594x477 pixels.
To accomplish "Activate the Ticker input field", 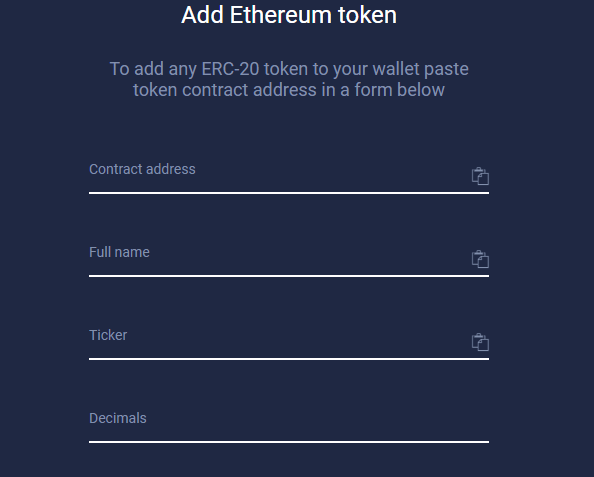I will point(278,343).
